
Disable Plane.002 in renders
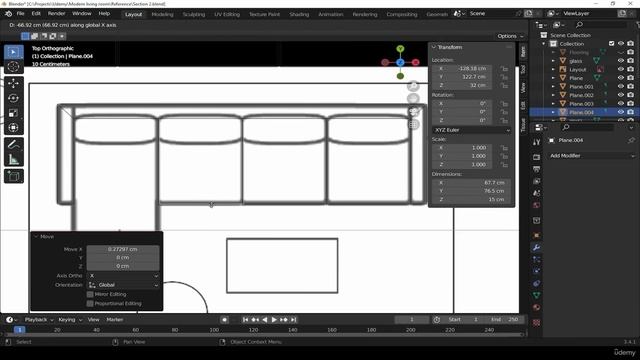631,95
